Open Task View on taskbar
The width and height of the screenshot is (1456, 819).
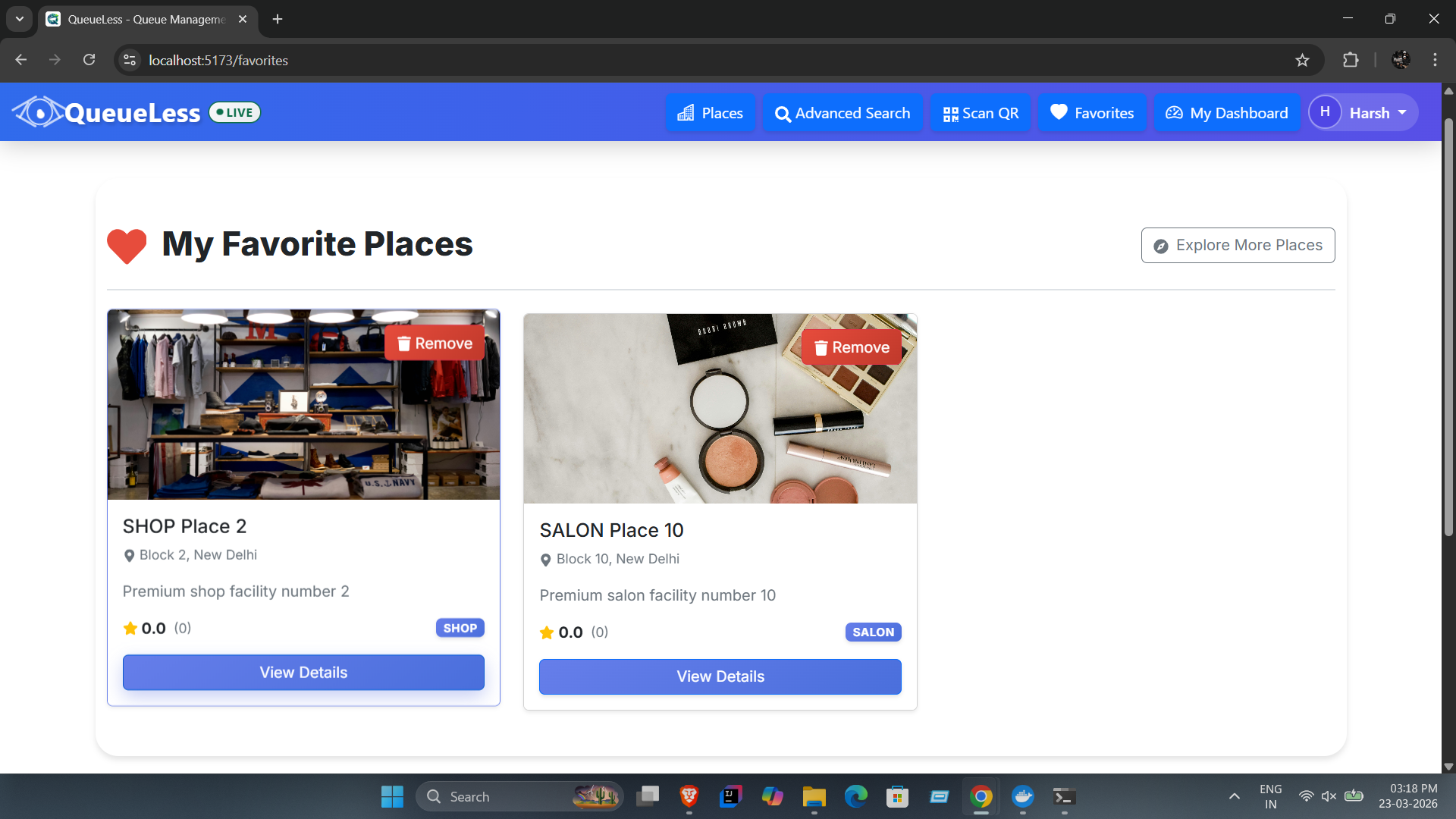pyautogui.click(x=648, y=796)
